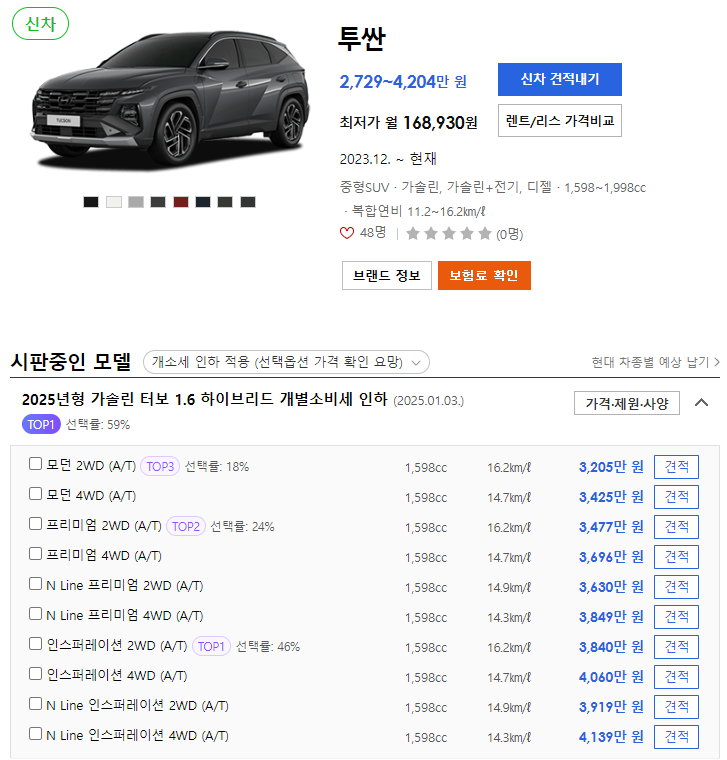This screenshot has width=727, height=760.
Task: Click 최저가 월 168,930원 text
Action: pos(409,123)
